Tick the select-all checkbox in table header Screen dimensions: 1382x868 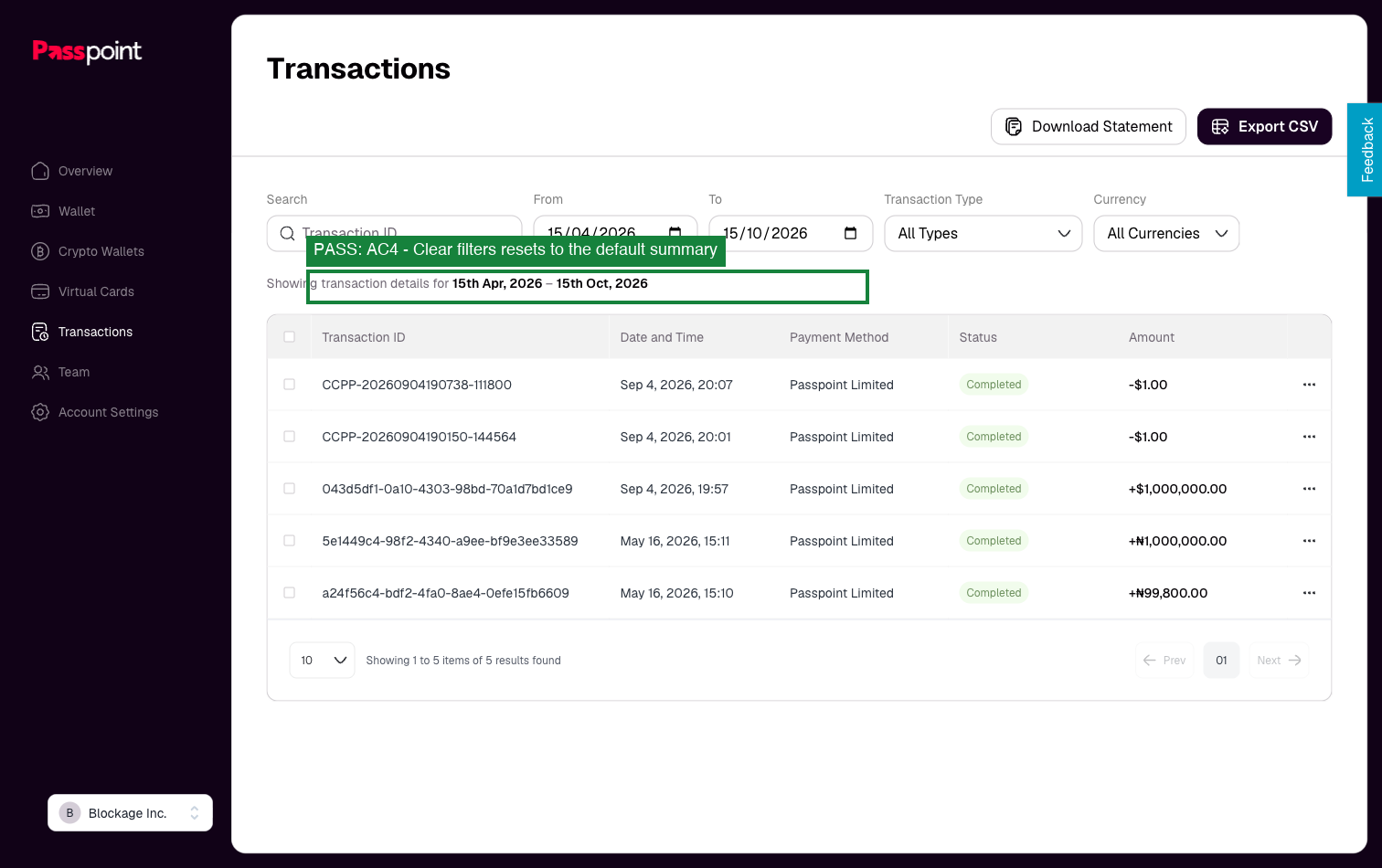(x=290, y=337)
